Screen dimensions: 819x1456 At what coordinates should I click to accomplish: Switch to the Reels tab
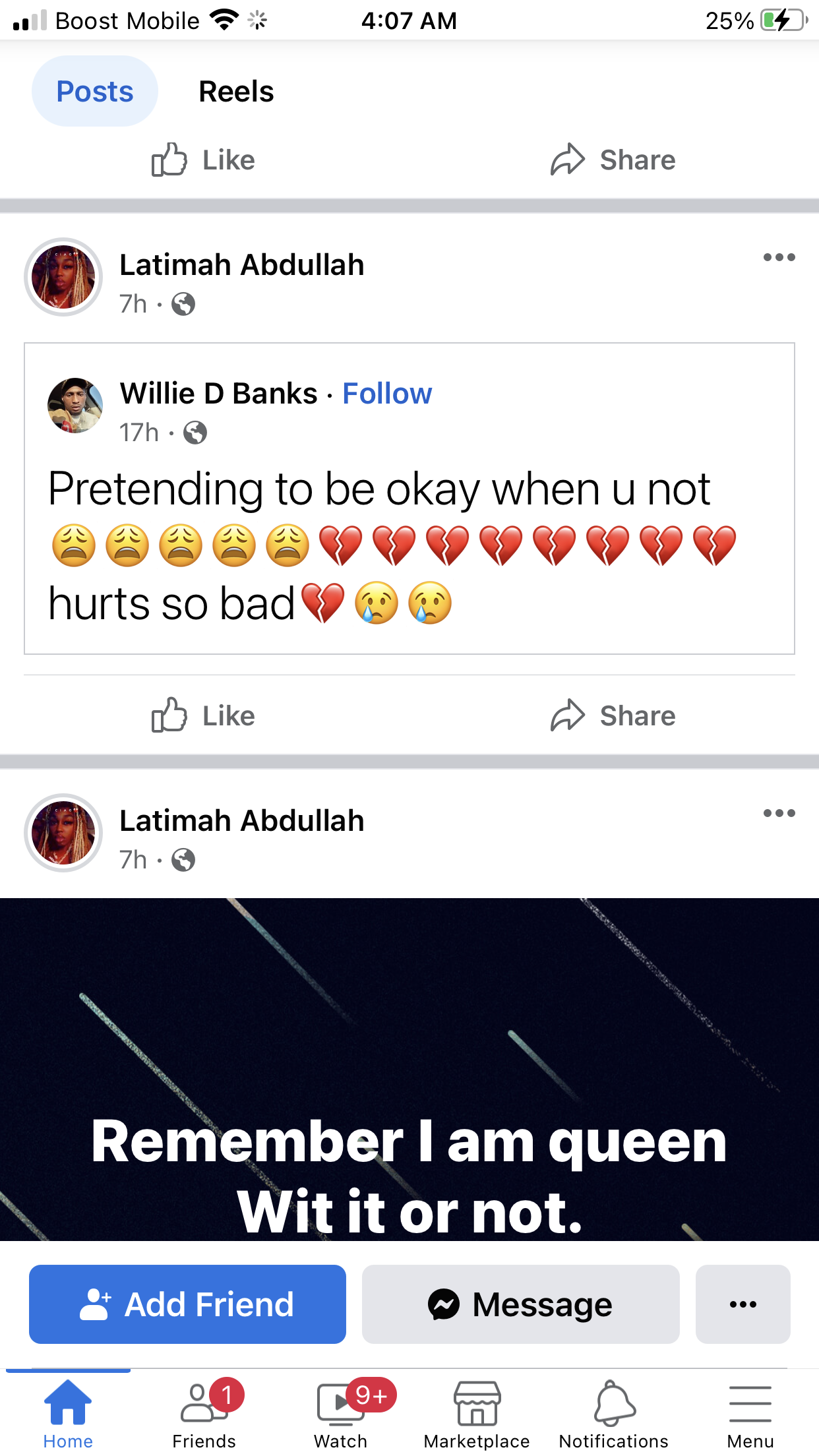pyautogui.click(x=236, y=91)
